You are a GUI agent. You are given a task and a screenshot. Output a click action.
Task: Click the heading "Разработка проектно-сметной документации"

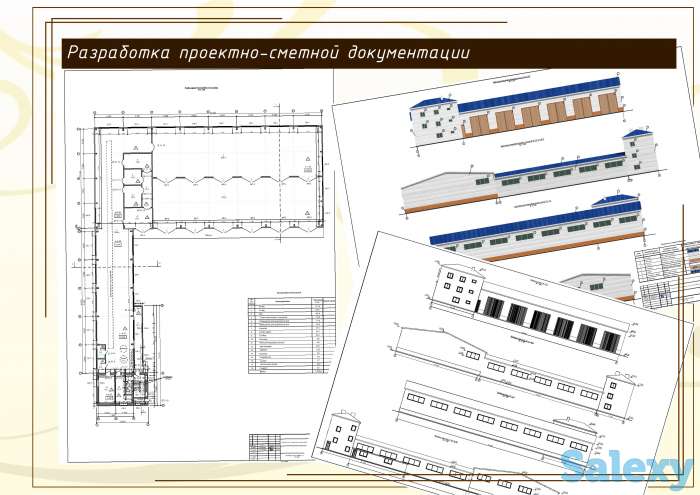click(x=268, y=53)
